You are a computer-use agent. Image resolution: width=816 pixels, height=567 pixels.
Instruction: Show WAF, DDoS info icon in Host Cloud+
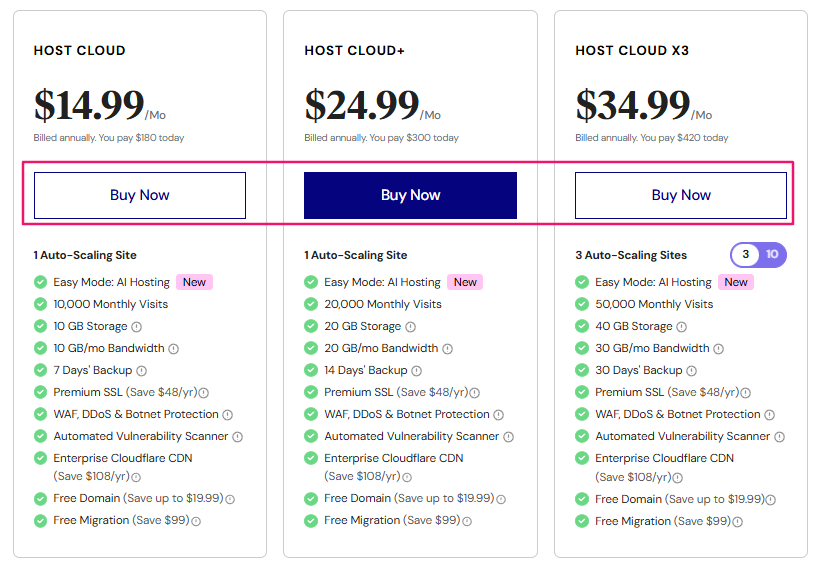click(498, 415)
